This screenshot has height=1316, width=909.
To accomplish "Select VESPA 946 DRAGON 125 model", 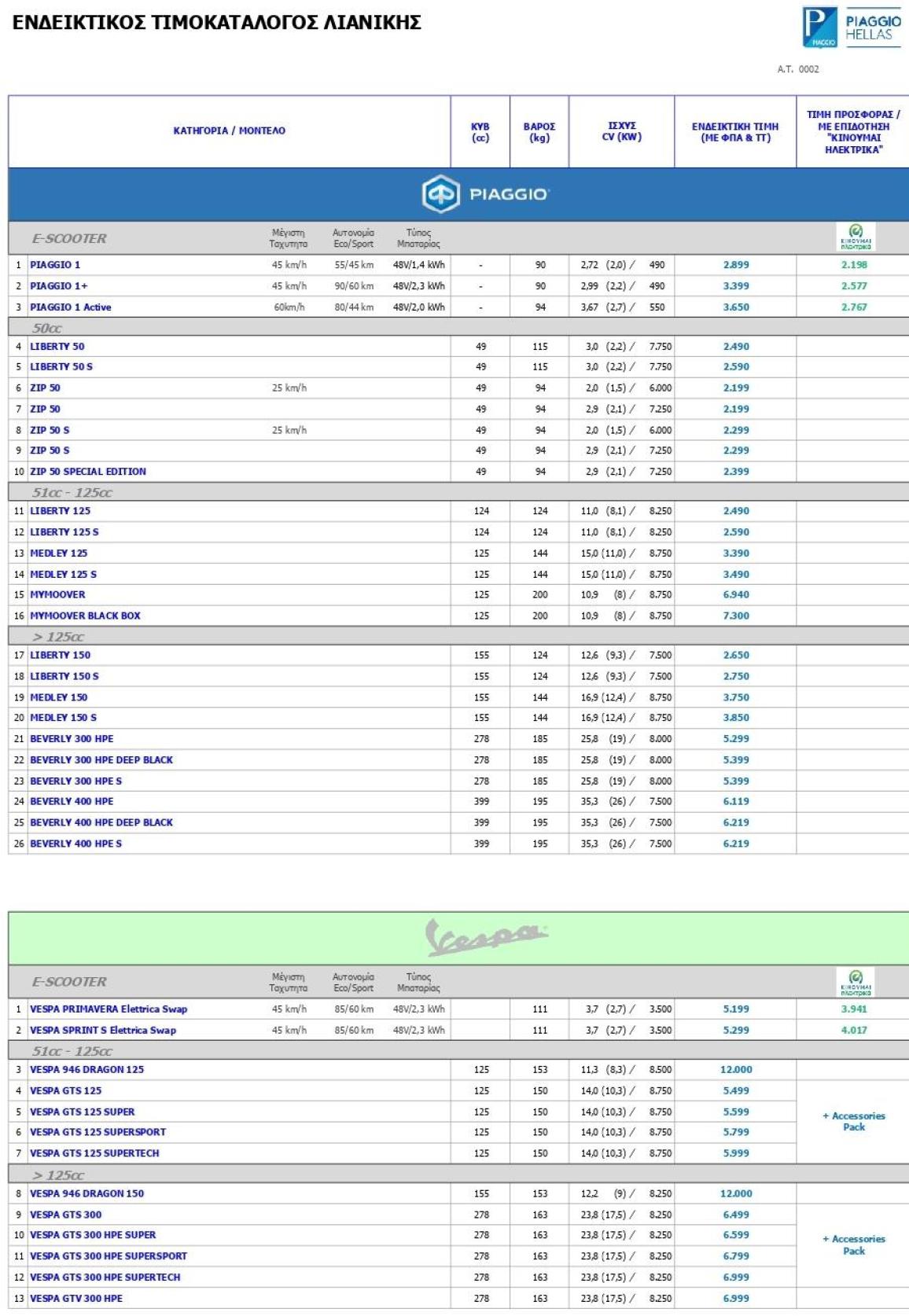I will (86, 1069).
